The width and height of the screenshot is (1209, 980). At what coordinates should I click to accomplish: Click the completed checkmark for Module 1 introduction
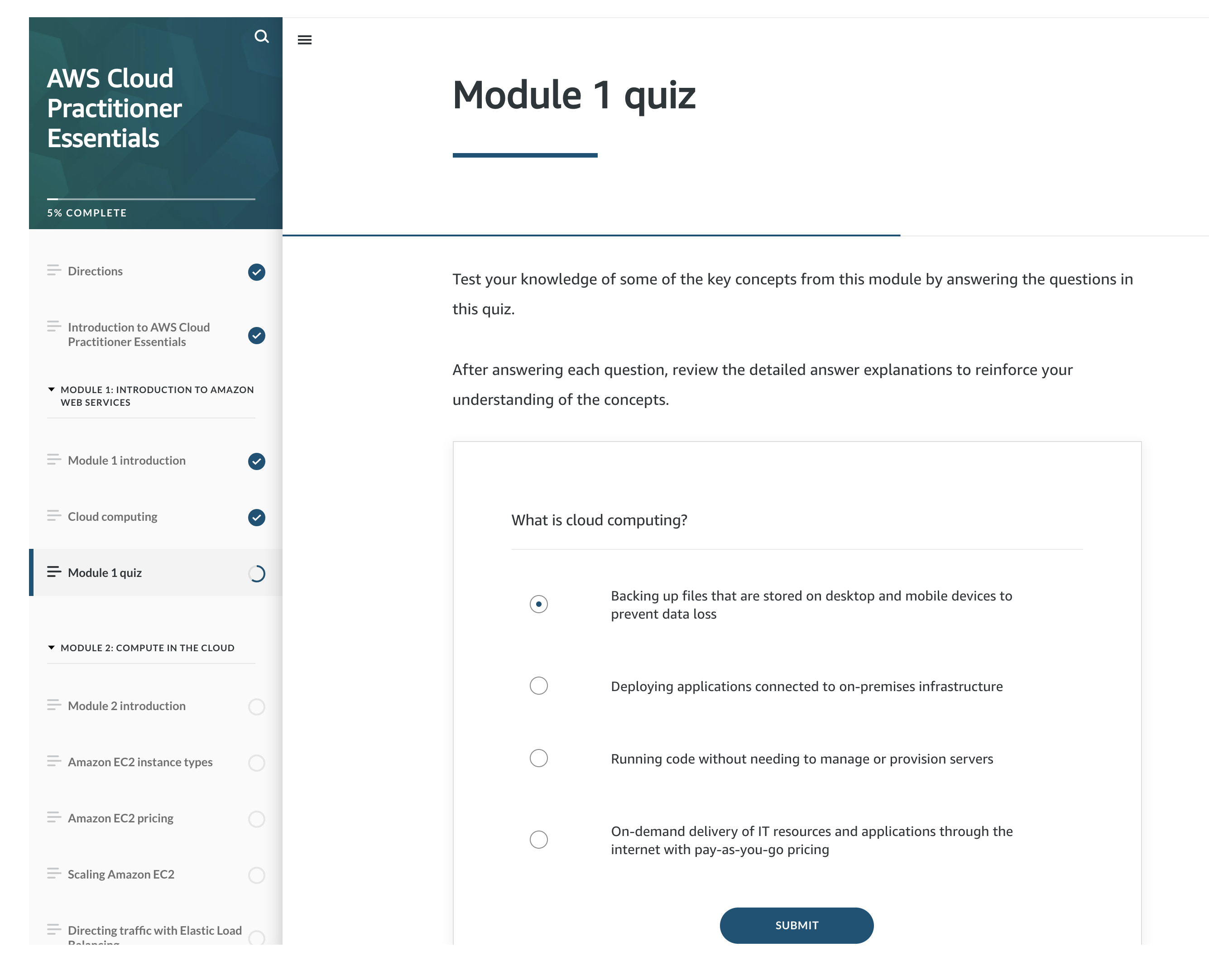[257, 461]
